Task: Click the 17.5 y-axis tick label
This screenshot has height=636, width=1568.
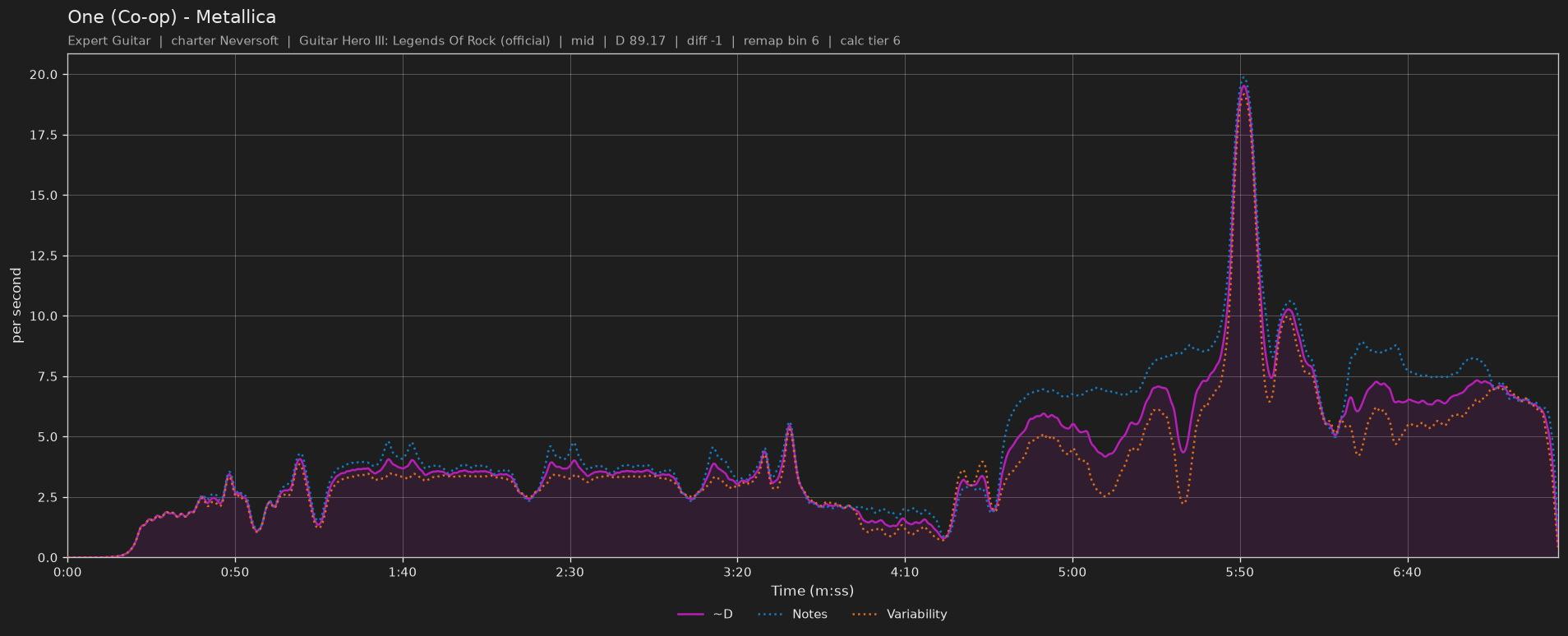Action: tap(44, 136)
